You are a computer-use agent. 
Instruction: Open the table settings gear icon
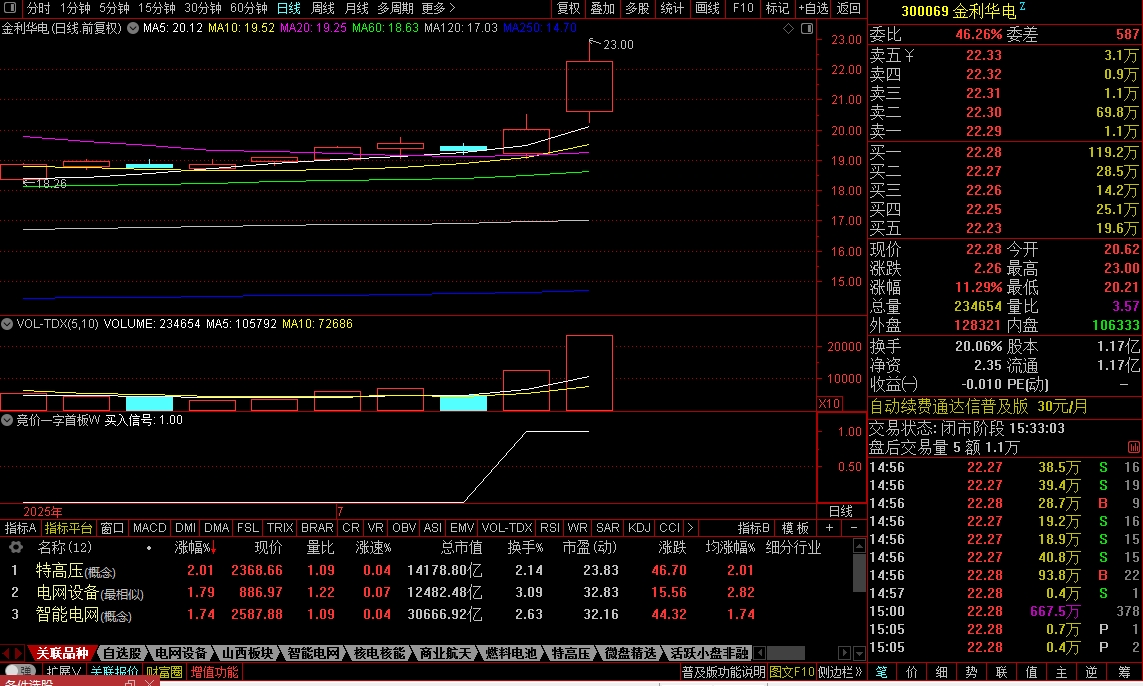15,547
